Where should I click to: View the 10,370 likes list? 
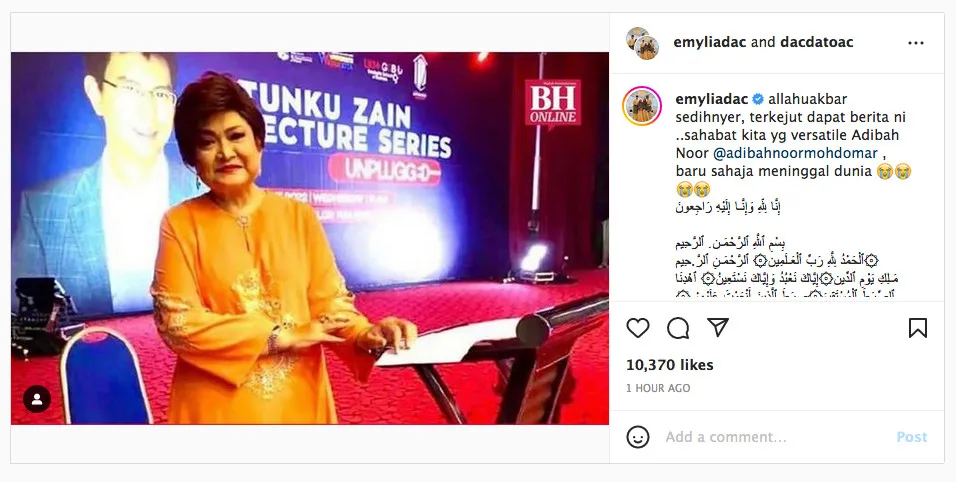(x=669, y=365)
